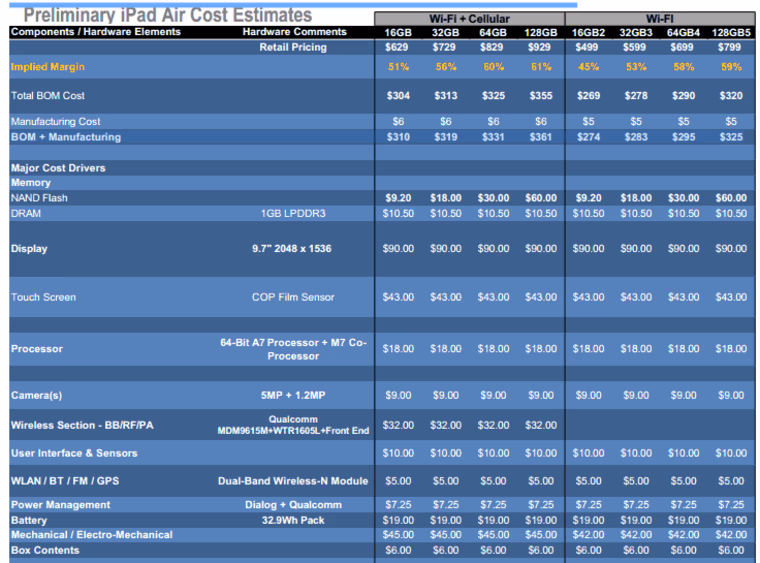The width and height of the screenshot is (760, 563).
Task: Click the $274 BOM + Manufacturing cell
Action: point(588,137)
